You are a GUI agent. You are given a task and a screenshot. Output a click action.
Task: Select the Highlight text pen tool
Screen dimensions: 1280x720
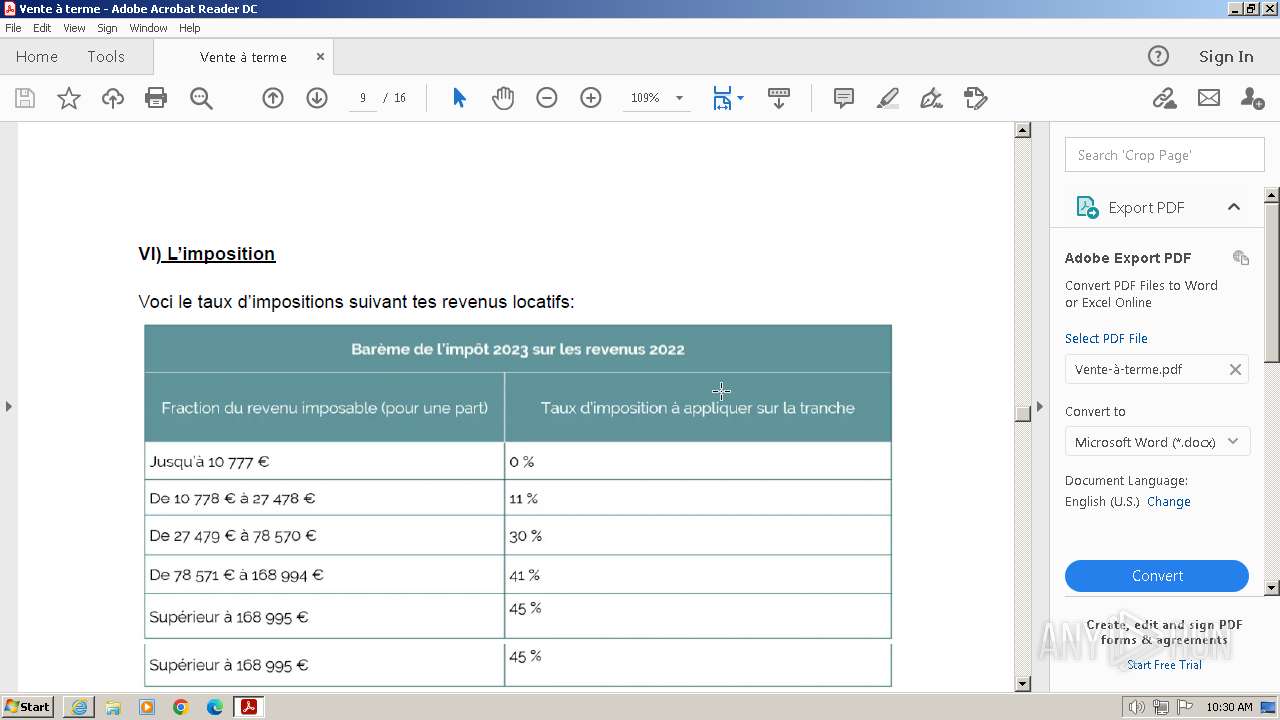tap(888, 98)
